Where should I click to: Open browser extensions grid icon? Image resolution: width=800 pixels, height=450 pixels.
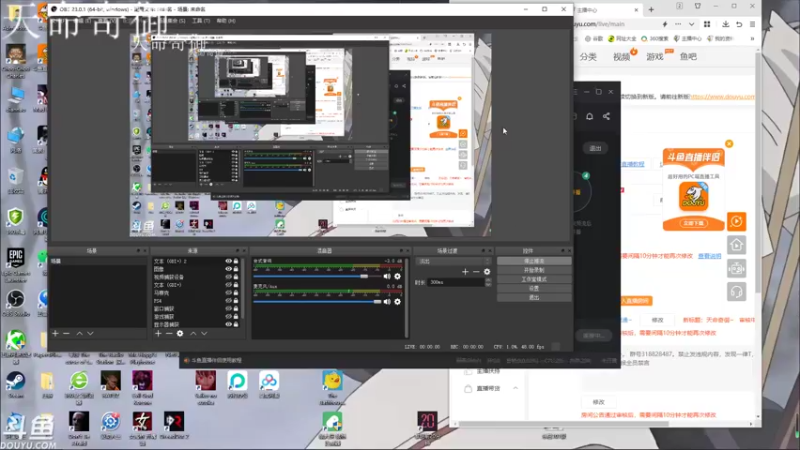707,24
